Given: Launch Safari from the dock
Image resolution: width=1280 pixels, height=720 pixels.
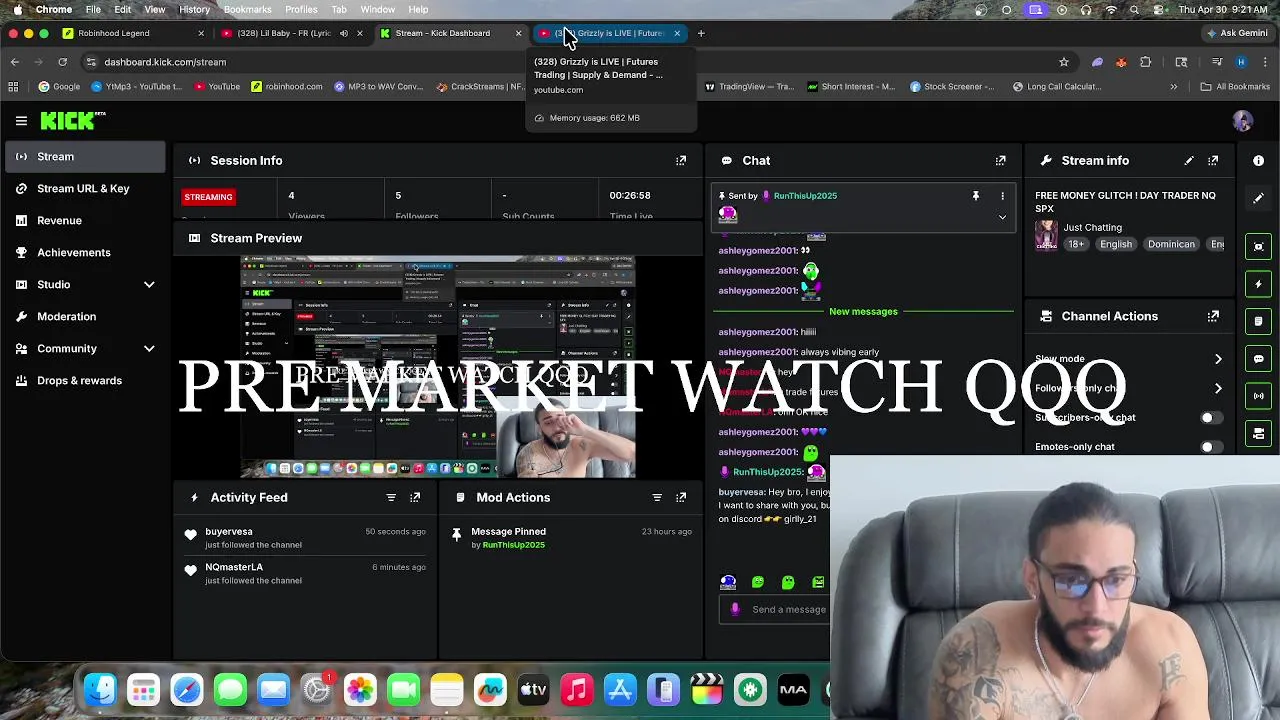Looking at the screenshot, I should (187, 689).
